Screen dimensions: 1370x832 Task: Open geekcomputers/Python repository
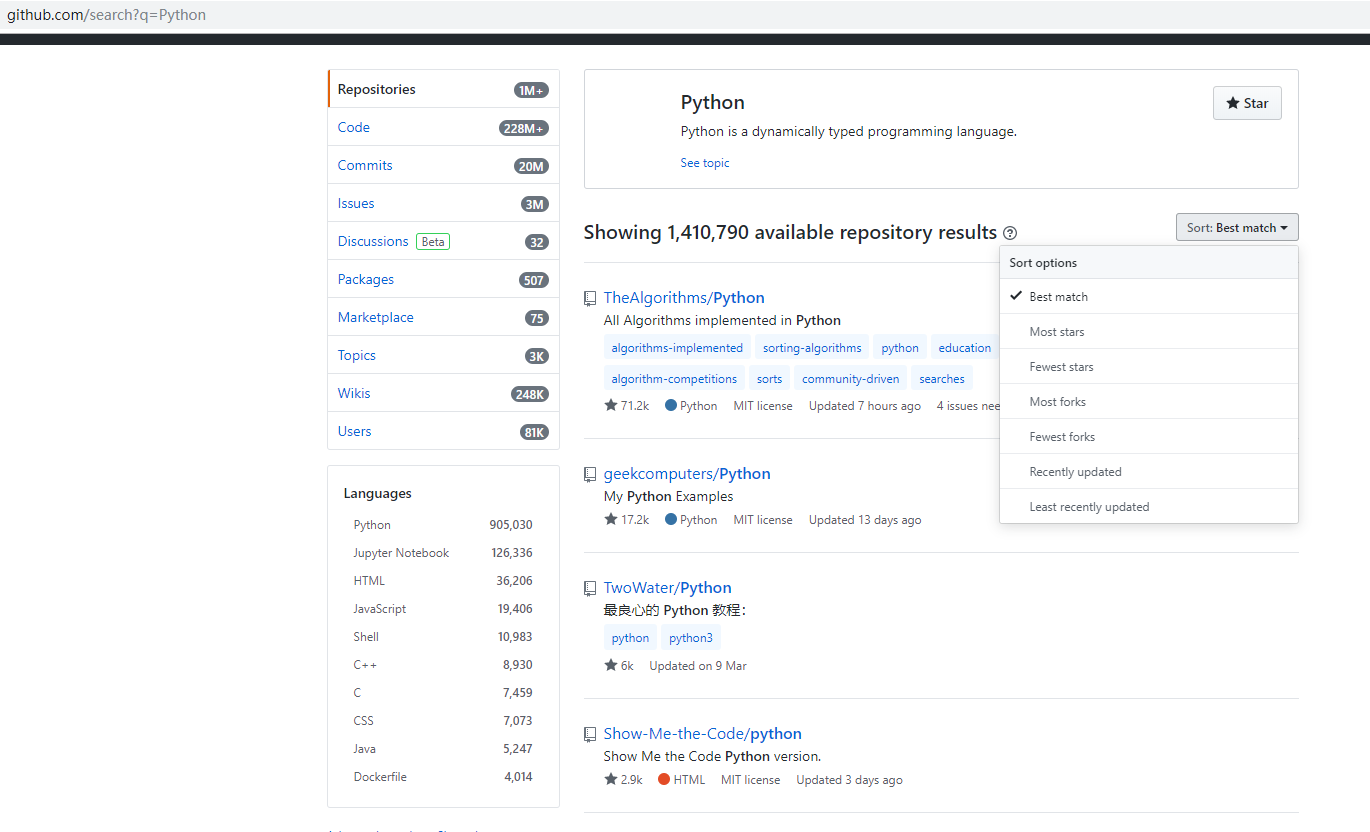pyautogui.click(x=687, y=474)
